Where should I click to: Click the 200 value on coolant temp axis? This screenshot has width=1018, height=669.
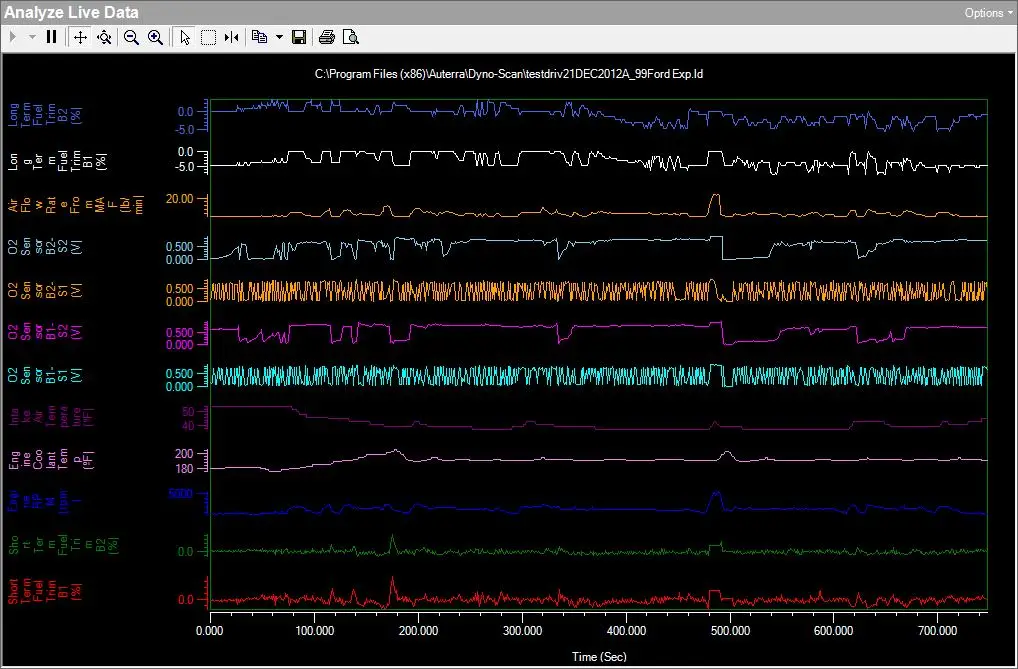(184, 454)
